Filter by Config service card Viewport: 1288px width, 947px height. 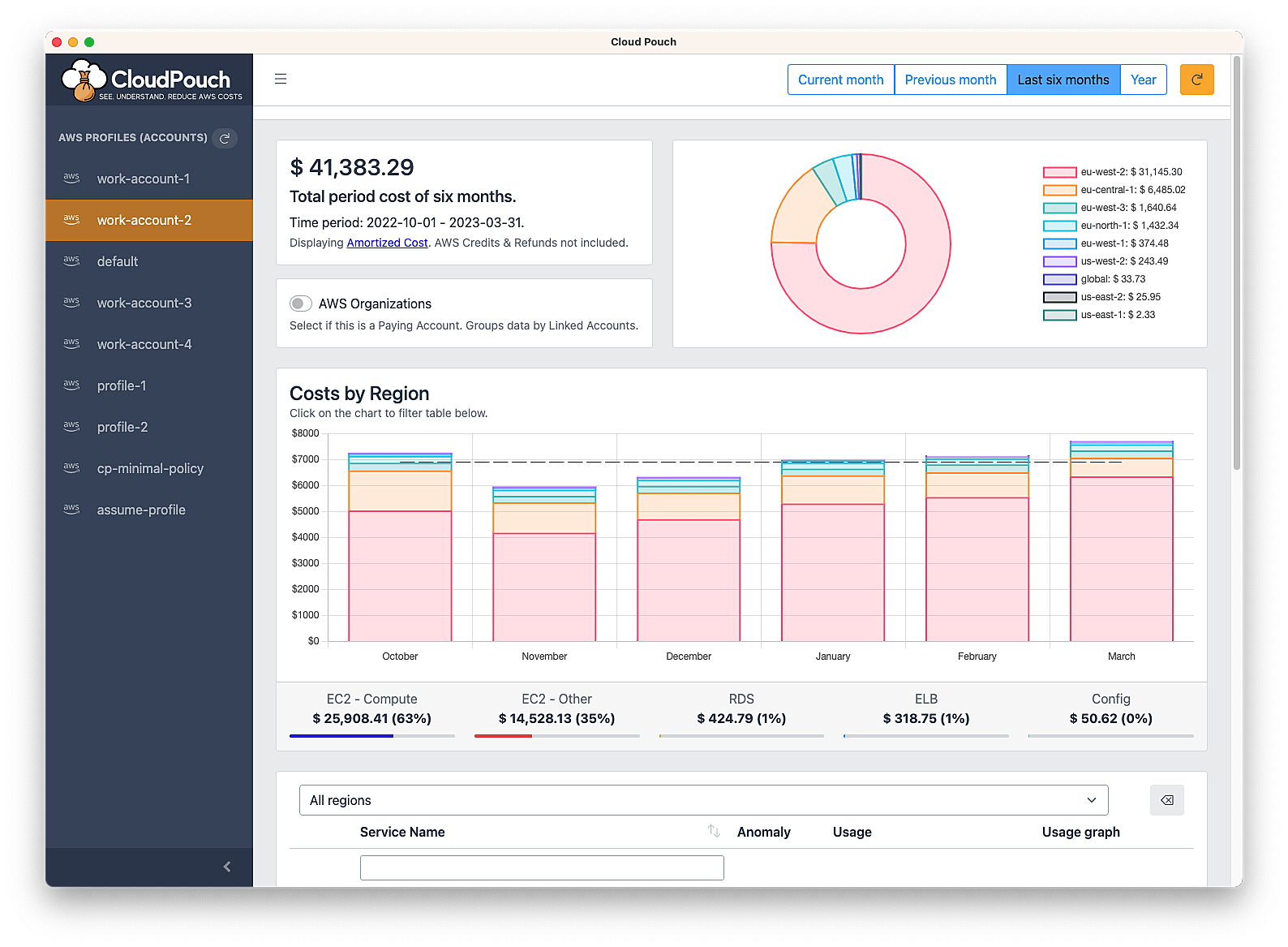[x=1111, y=714]
